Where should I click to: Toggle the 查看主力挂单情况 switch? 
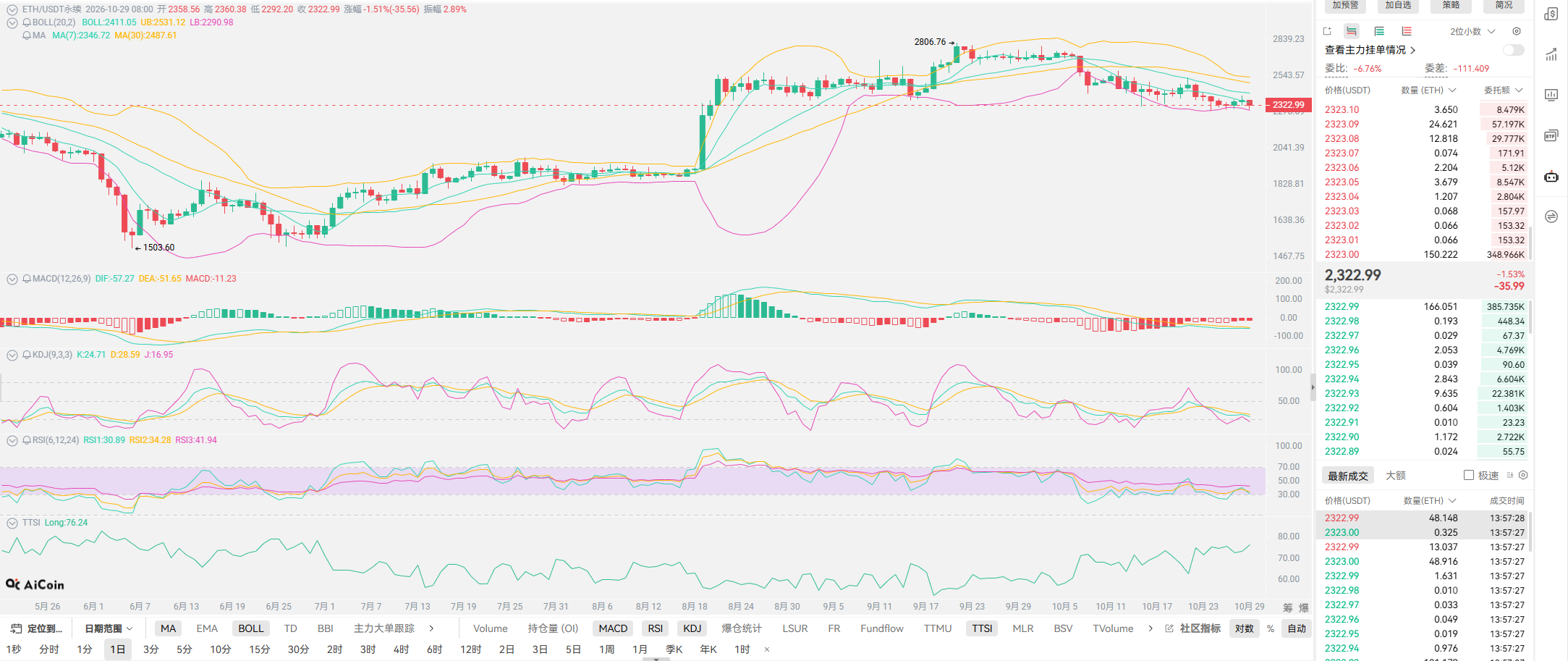pyautogui.click(x=1514, y=50)
